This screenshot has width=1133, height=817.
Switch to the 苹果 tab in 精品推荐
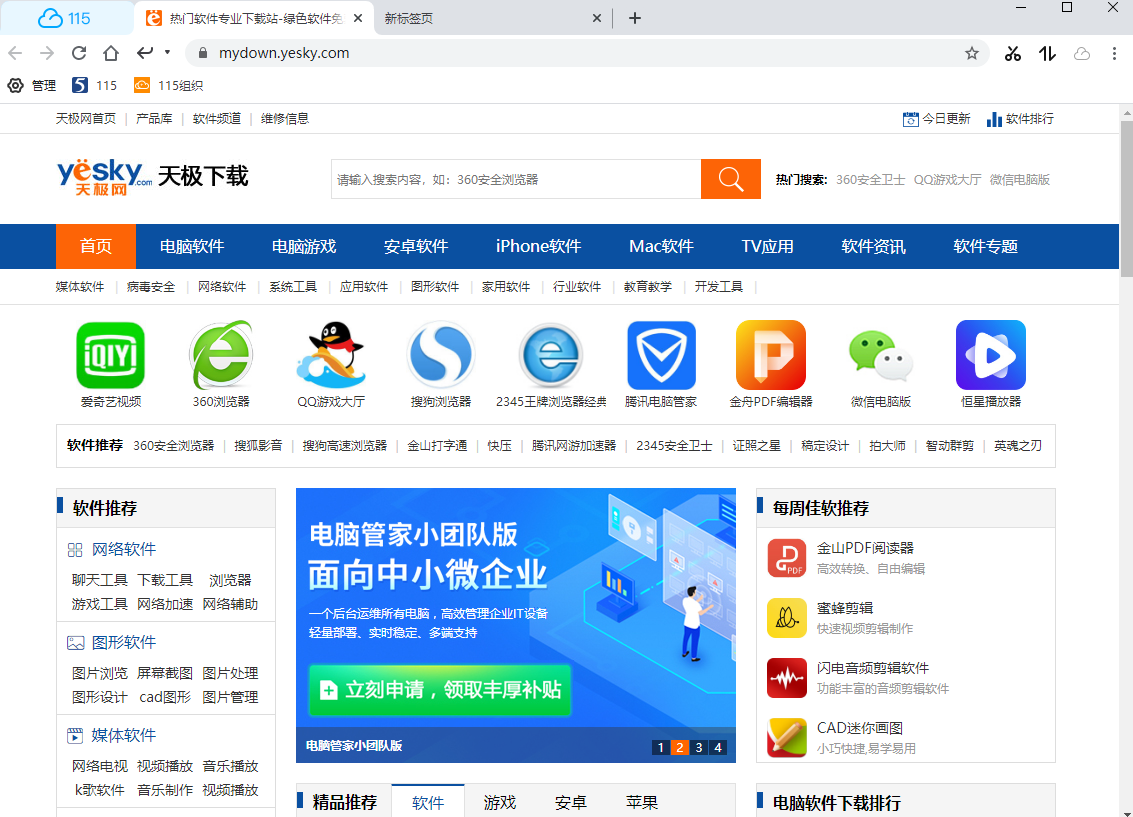[642, 802]
